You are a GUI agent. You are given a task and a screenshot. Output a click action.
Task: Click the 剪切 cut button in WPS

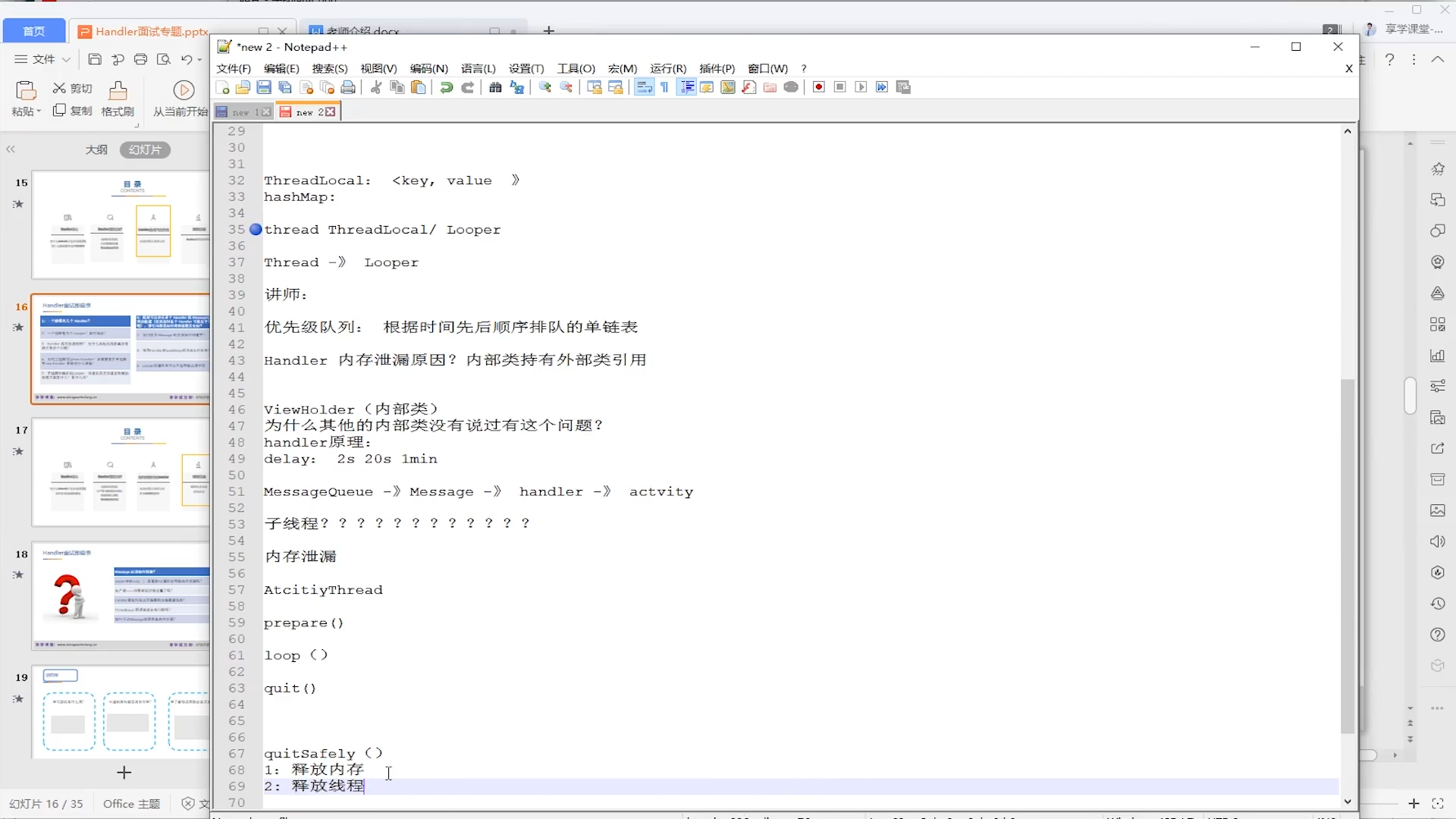click(72, 88)
